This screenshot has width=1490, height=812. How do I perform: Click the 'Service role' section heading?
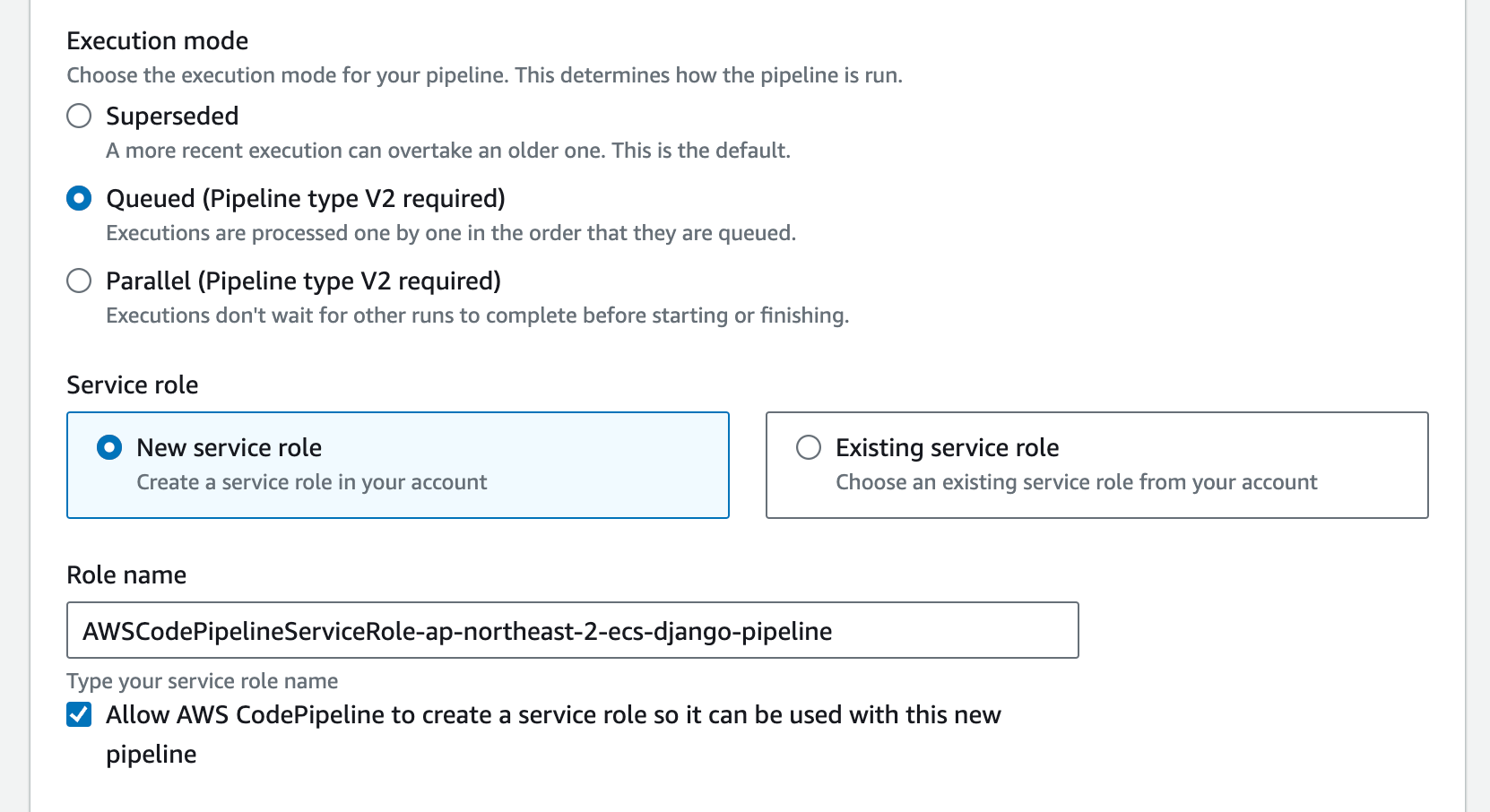coord(133,385)
